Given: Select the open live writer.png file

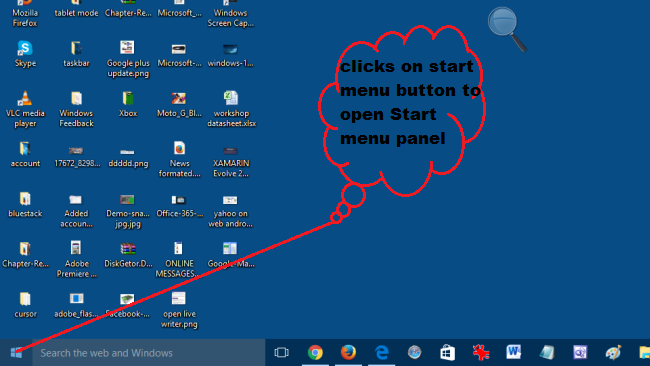Looking at the screenshot, I should tap(179, 310).
